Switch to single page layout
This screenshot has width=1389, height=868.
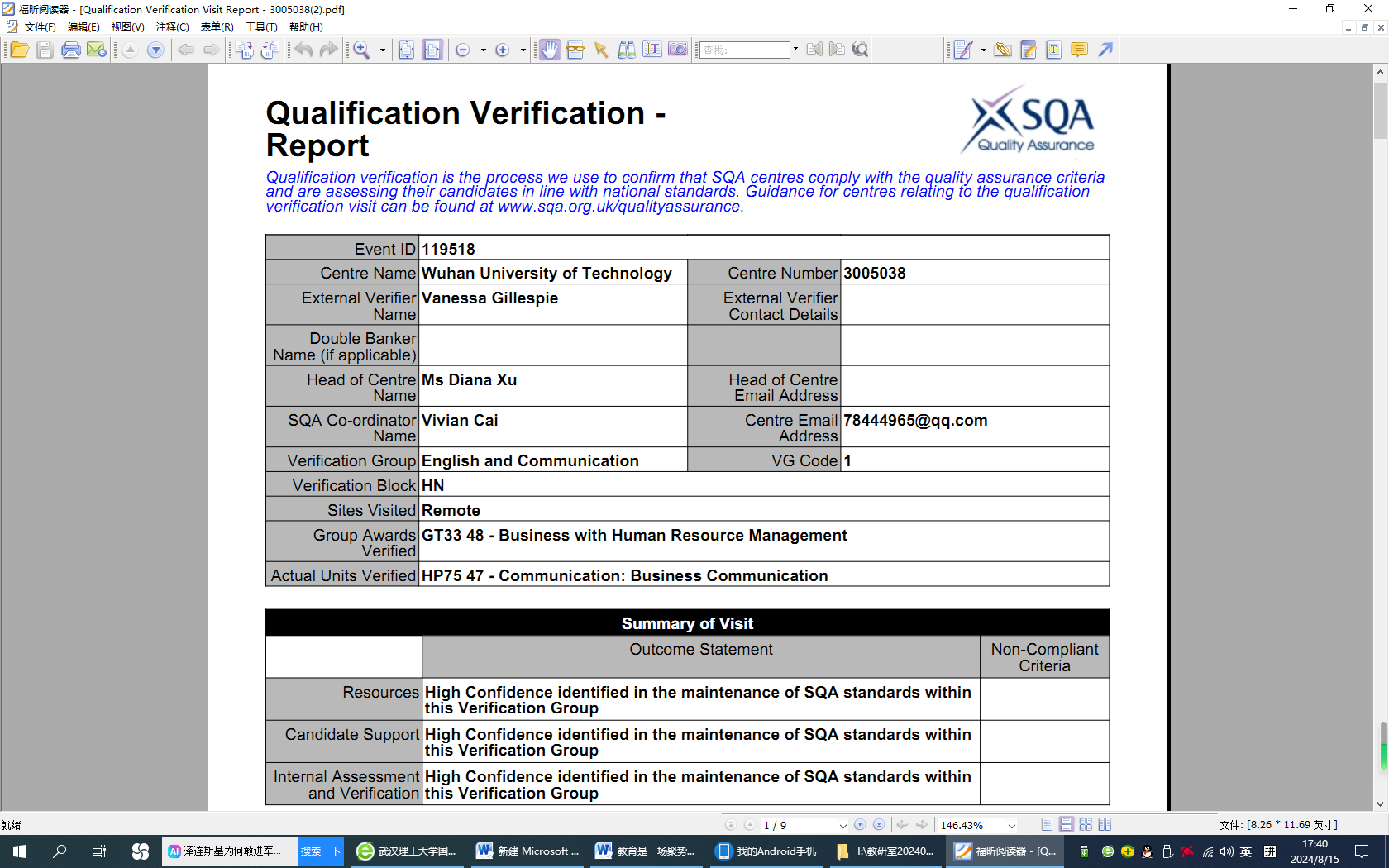[x=1047, y=825]
